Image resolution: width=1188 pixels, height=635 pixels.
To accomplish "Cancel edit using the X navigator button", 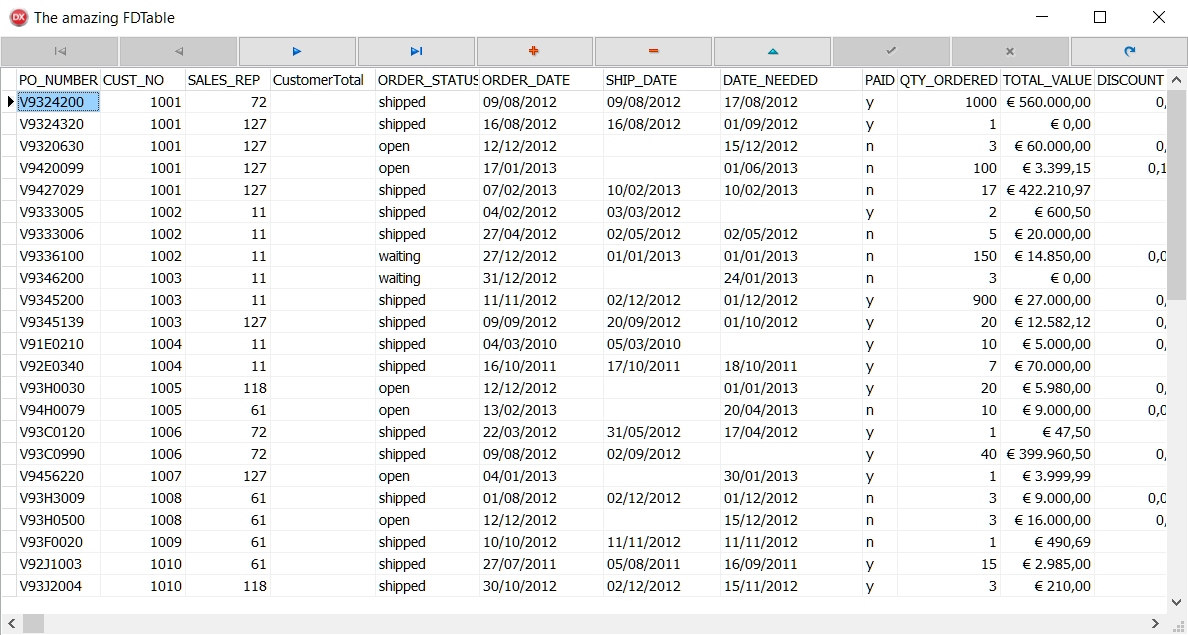I will (1010, 51).
